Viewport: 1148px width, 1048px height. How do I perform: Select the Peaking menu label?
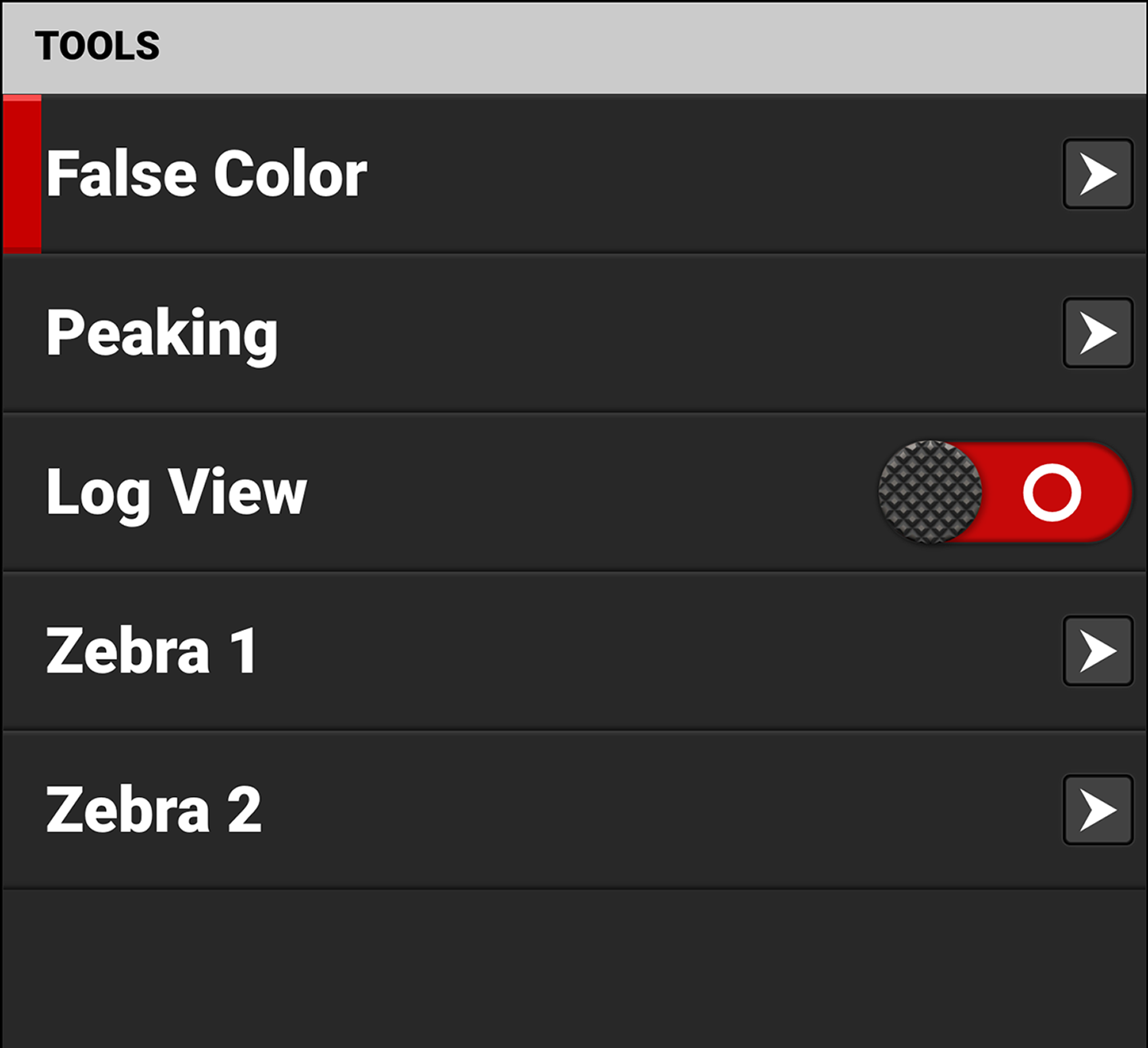(161, 334)
